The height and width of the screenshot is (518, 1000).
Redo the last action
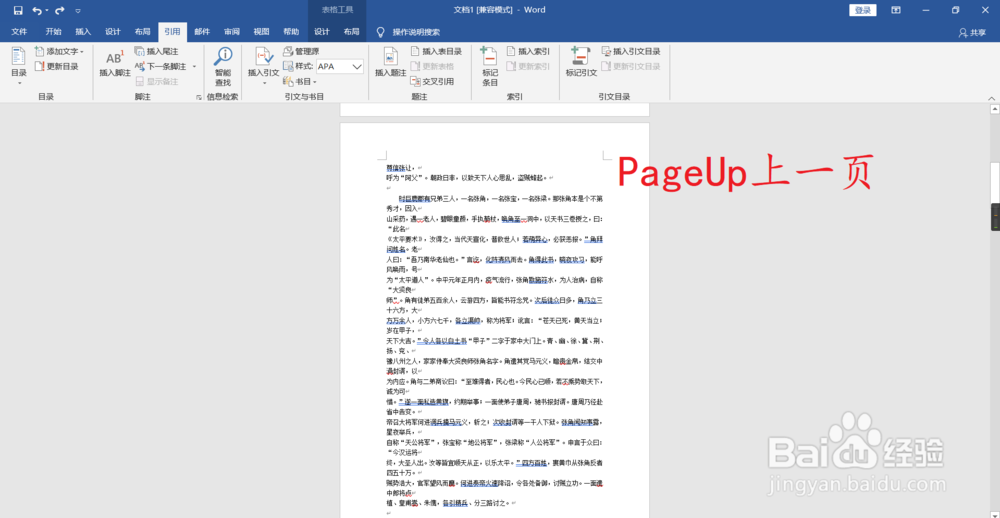59,10
